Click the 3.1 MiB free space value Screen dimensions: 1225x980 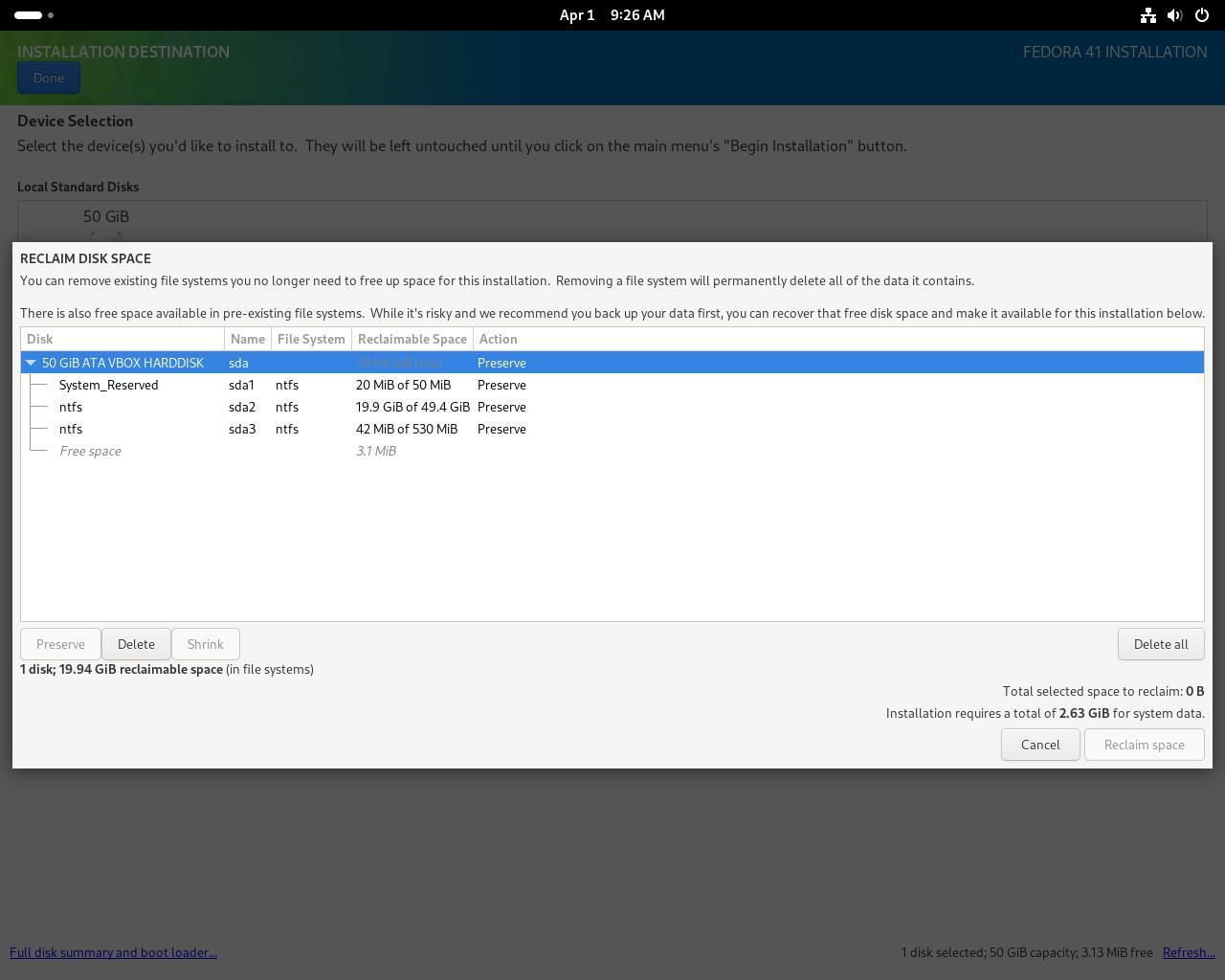click(x=376, y=451)
